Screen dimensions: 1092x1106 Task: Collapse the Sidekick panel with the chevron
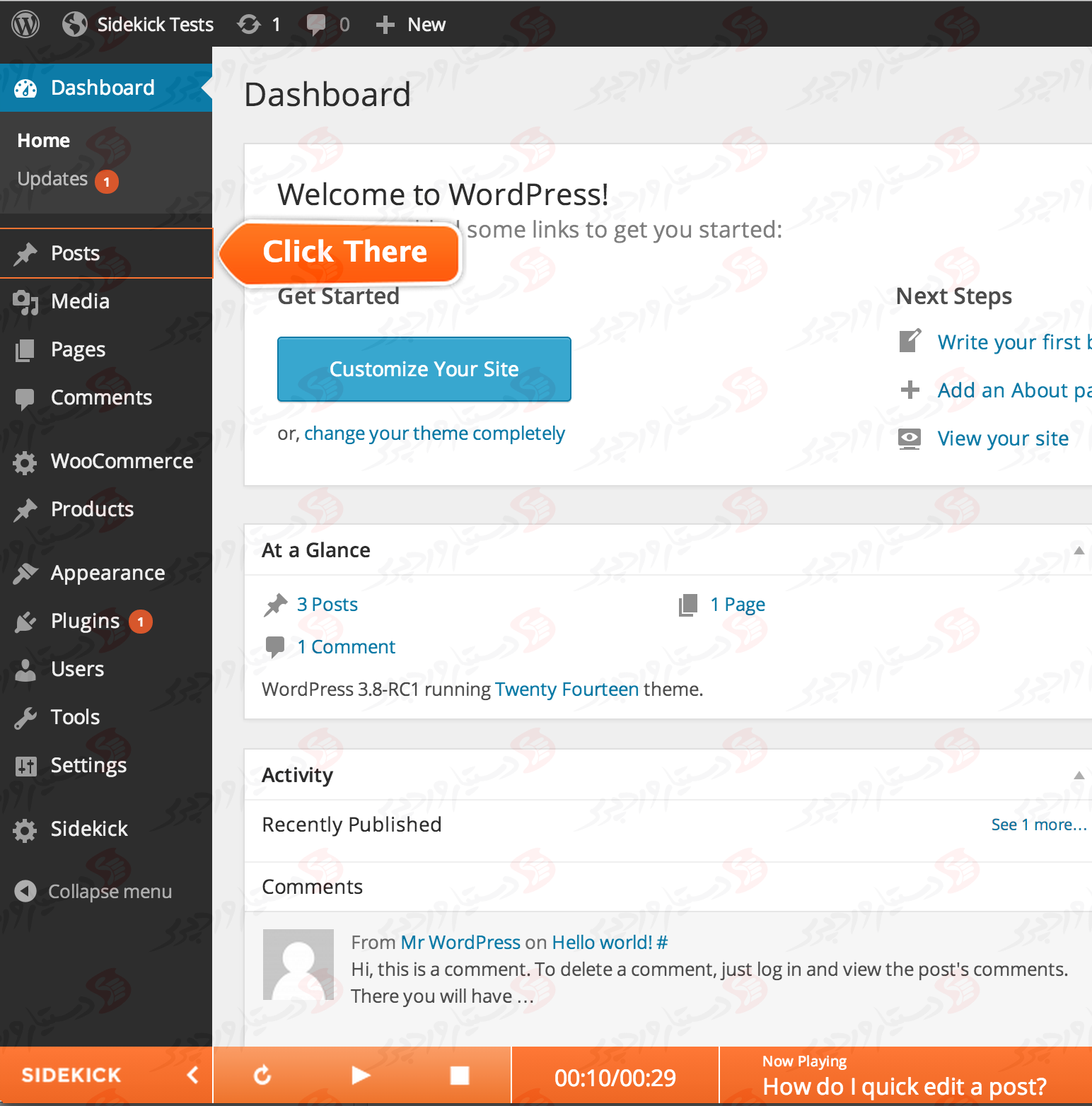point(192,1076)
